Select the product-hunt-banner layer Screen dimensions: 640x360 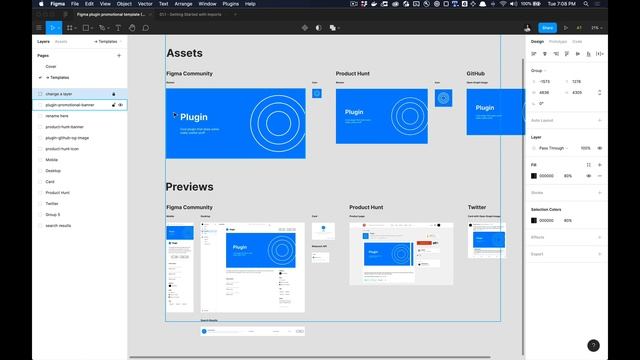pyautogui.click(x=64, y=127)
